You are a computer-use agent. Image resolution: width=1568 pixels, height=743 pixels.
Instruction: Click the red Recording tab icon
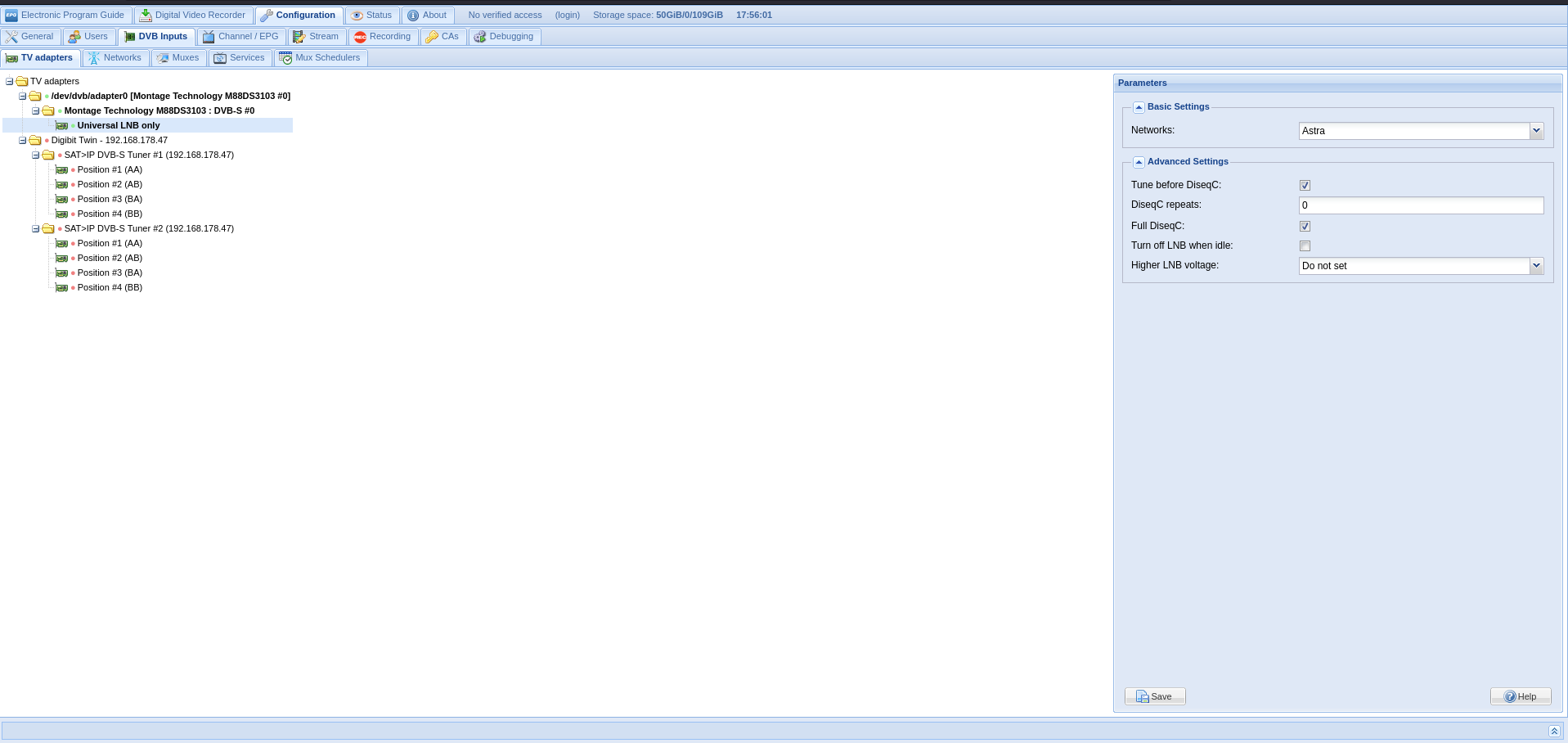(x=360, y=37)
